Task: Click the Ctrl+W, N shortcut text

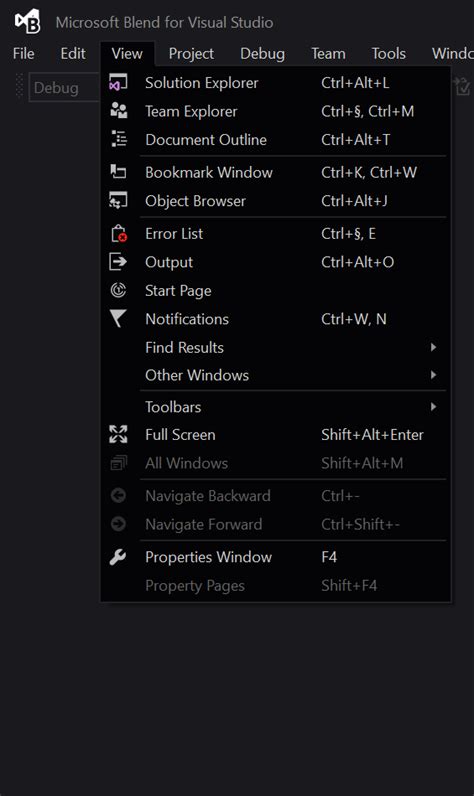Action: (x=354, y=319)
